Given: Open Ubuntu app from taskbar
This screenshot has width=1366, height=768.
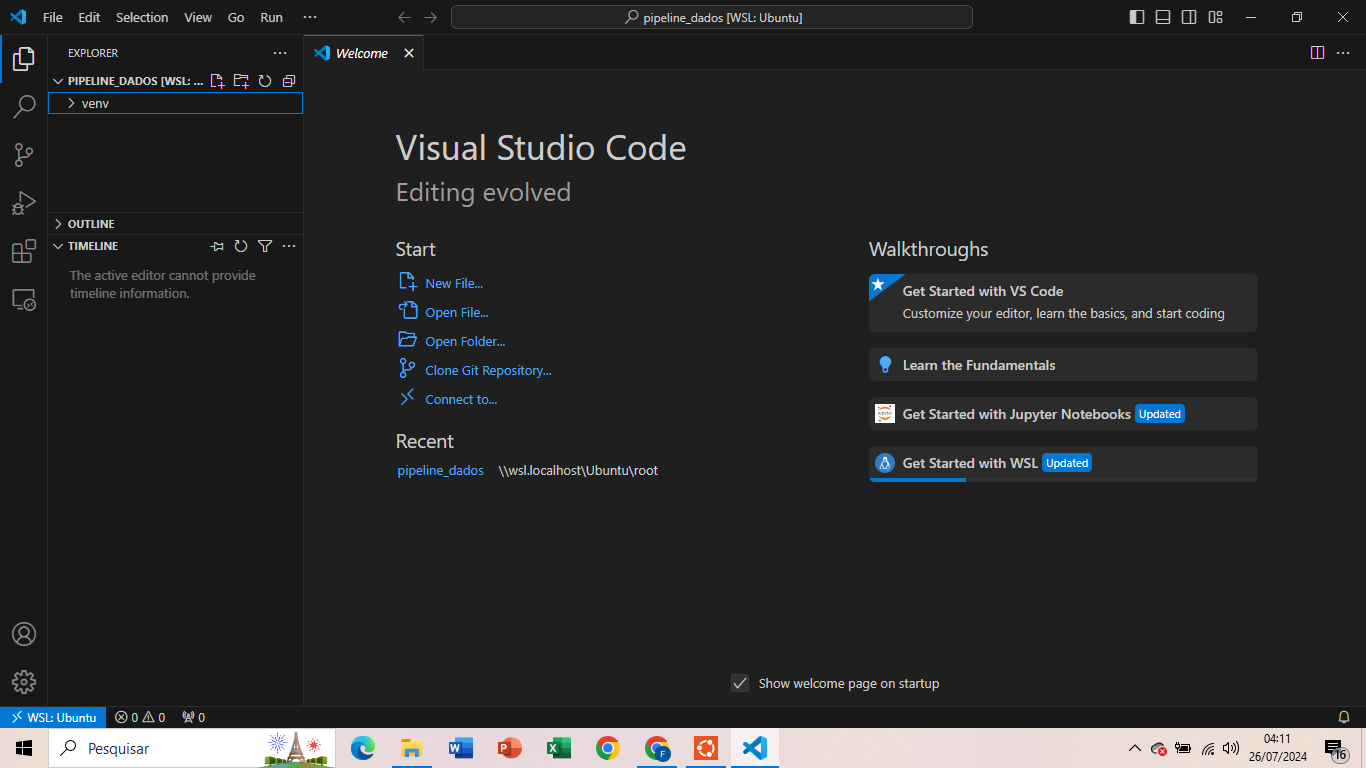Looking at the screenshot, I should (706, 748).
